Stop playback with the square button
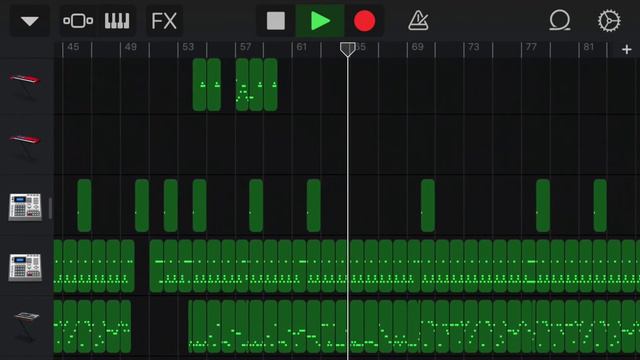The height and width of the screenshot is (360, 640). 276,21
